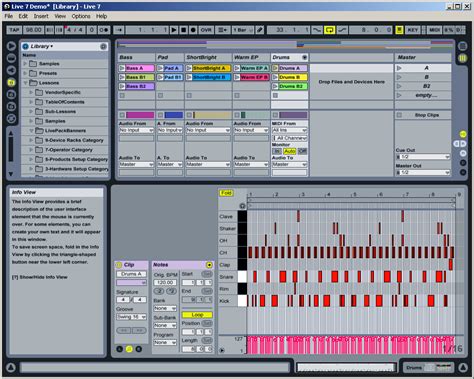
Task: Open the Groove Swing 16 dropdown
Action: (131, 317)
